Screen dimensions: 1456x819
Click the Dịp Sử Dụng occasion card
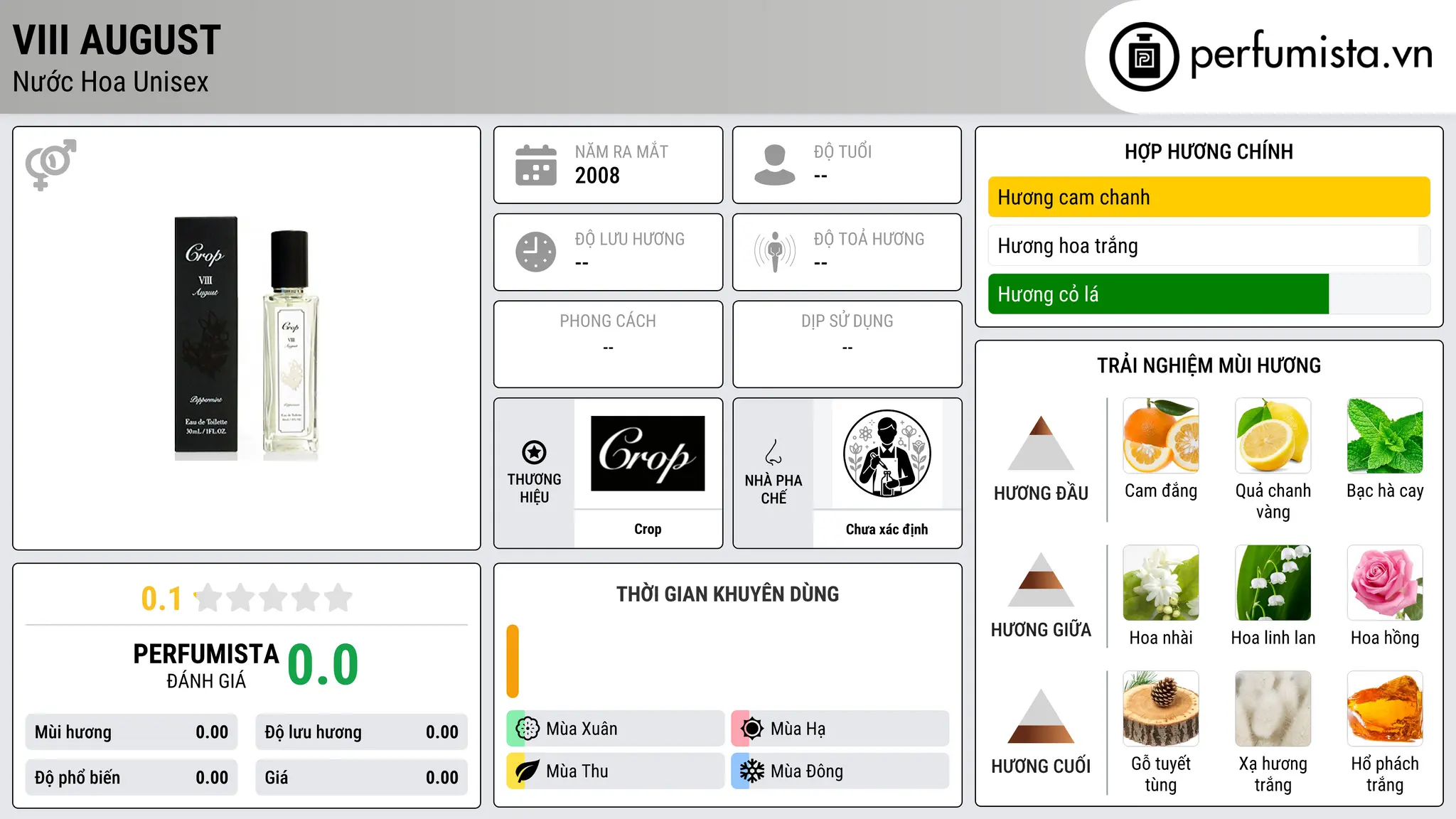pos(847,344)
